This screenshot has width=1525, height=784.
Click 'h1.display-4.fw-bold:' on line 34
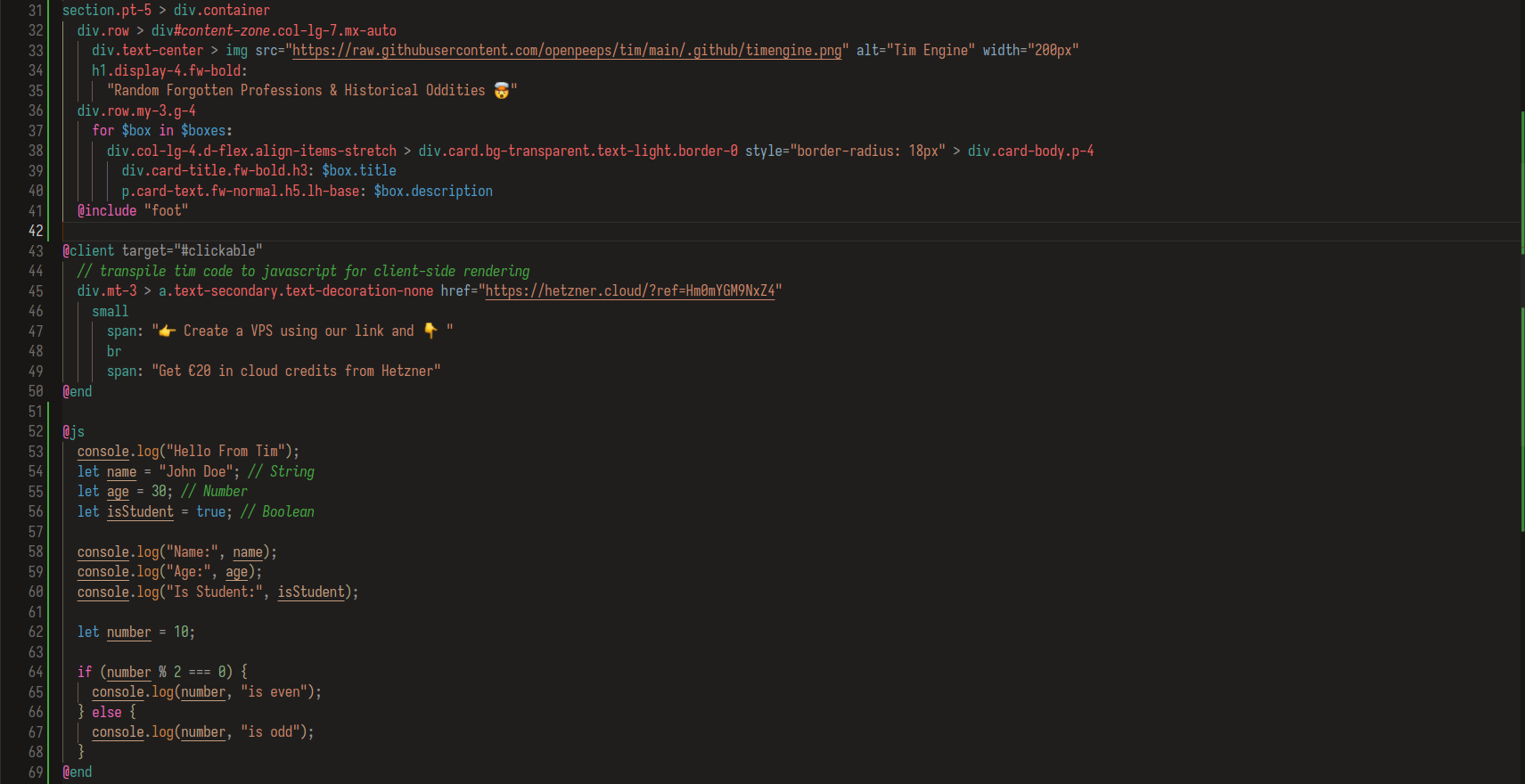[x=169, y=71]
